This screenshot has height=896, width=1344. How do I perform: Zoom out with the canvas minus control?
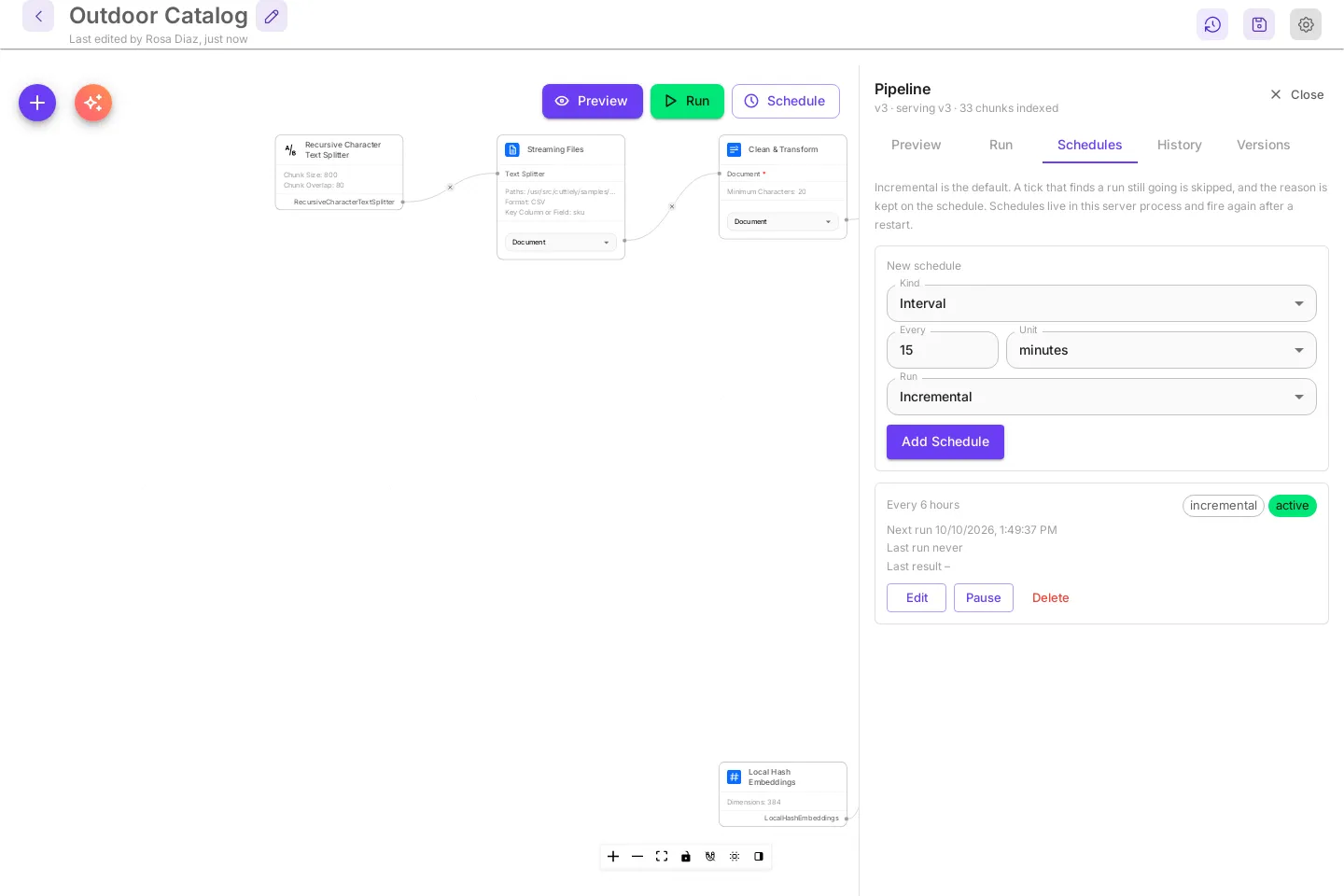pyautogui.click(x=637, y=856)
